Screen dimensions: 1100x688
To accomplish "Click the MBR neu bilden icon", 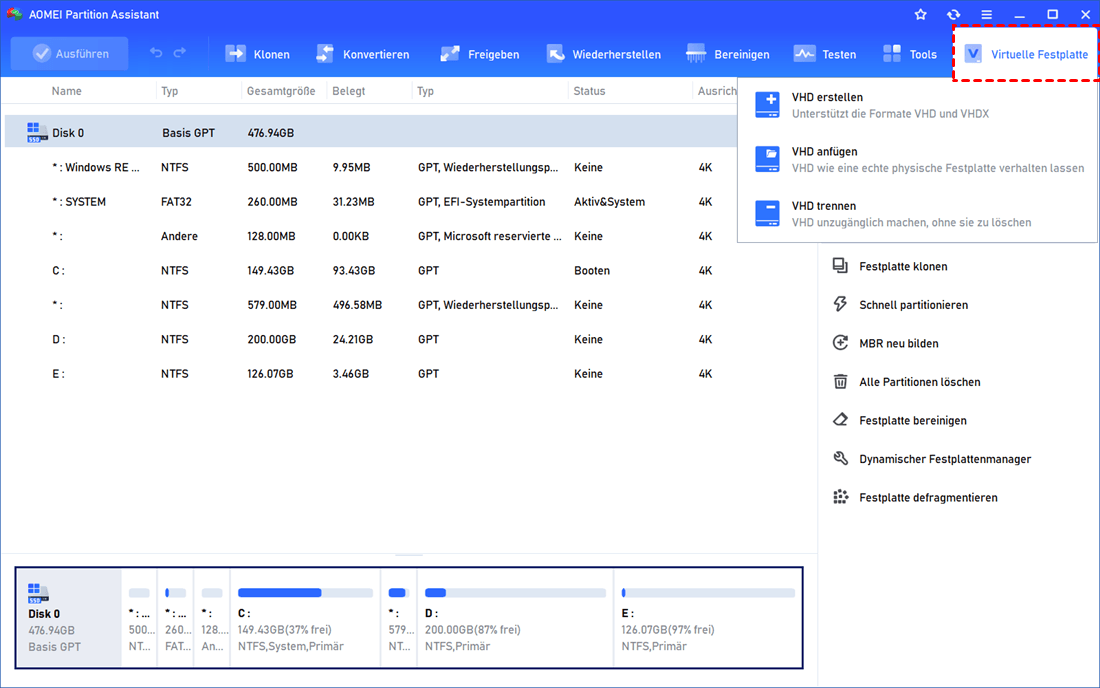I will pyautogui.click(x=840, y=342).
